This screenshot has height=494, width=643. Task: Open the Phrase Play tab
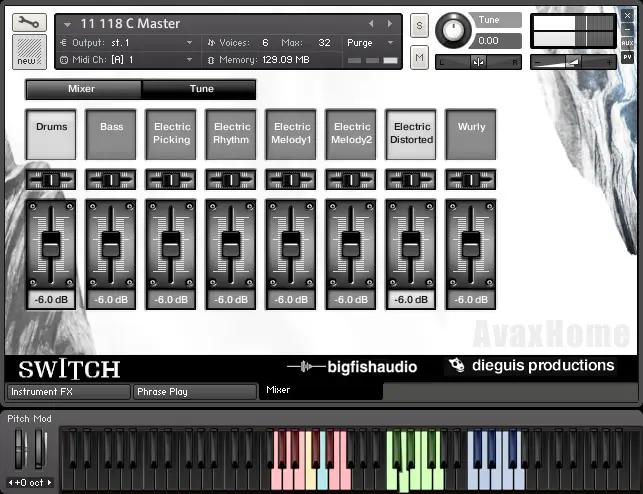[x=195, y=392]
